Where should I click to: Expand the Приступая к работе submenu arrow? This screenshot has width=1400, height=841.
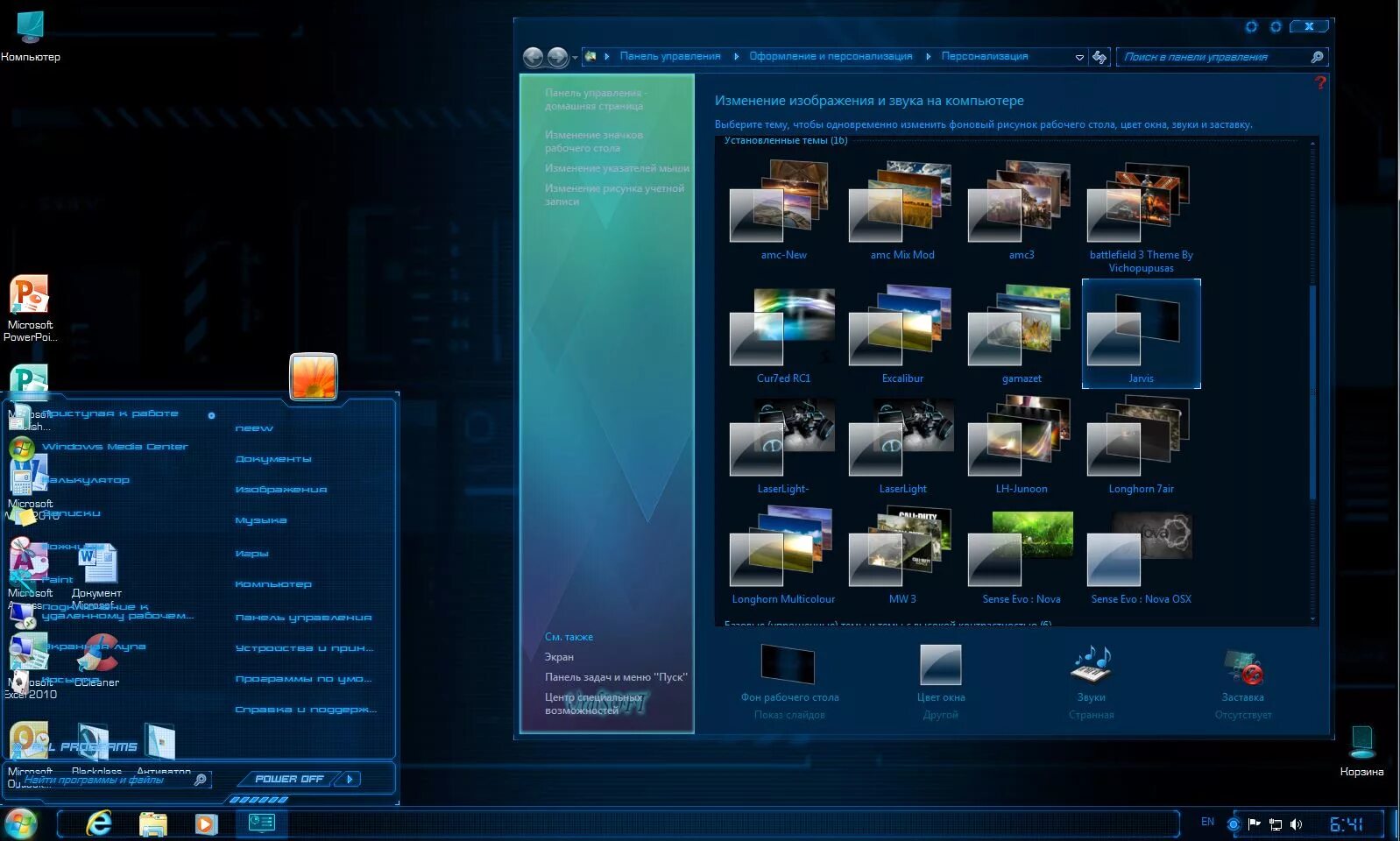pyautogui.click(x=211, y=415)
